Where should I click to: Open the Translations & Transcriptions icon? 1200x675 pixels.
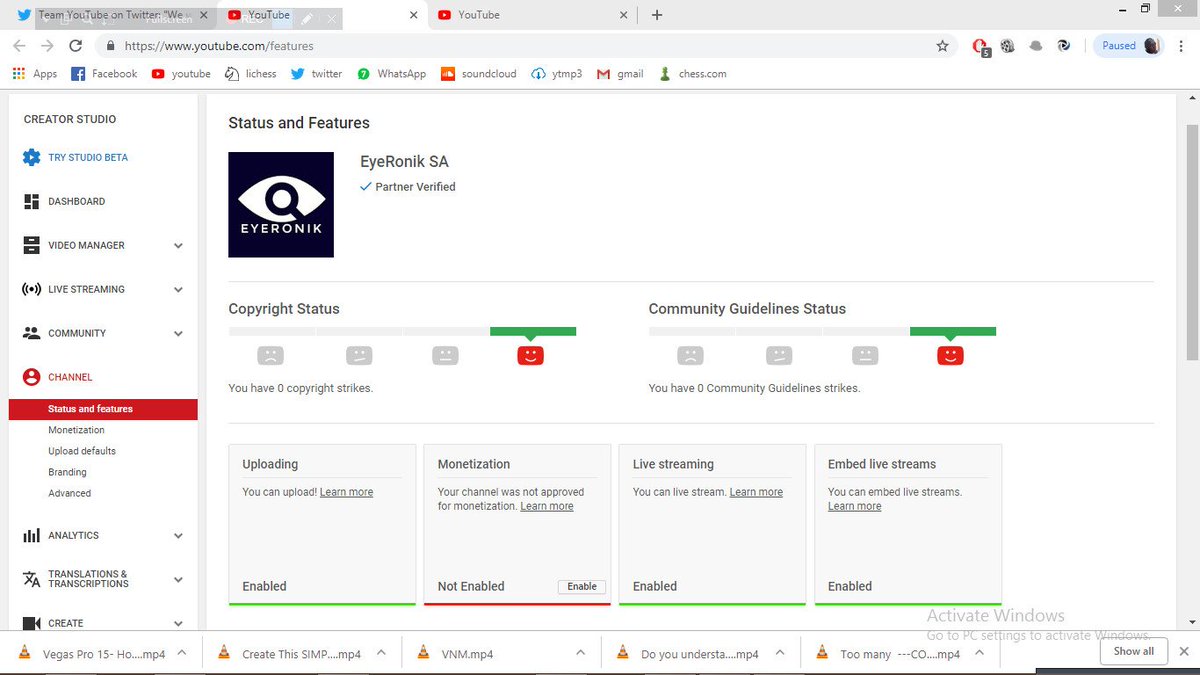[31, 579]
